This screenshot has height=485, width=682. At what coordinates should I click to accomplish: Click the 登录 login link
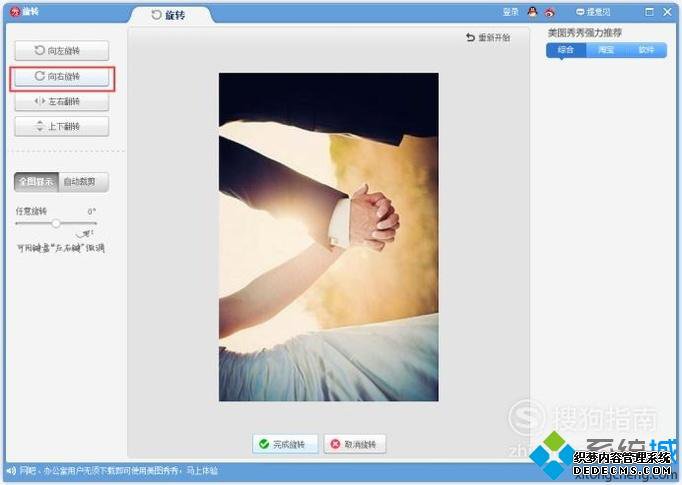(x=511, y=12)
